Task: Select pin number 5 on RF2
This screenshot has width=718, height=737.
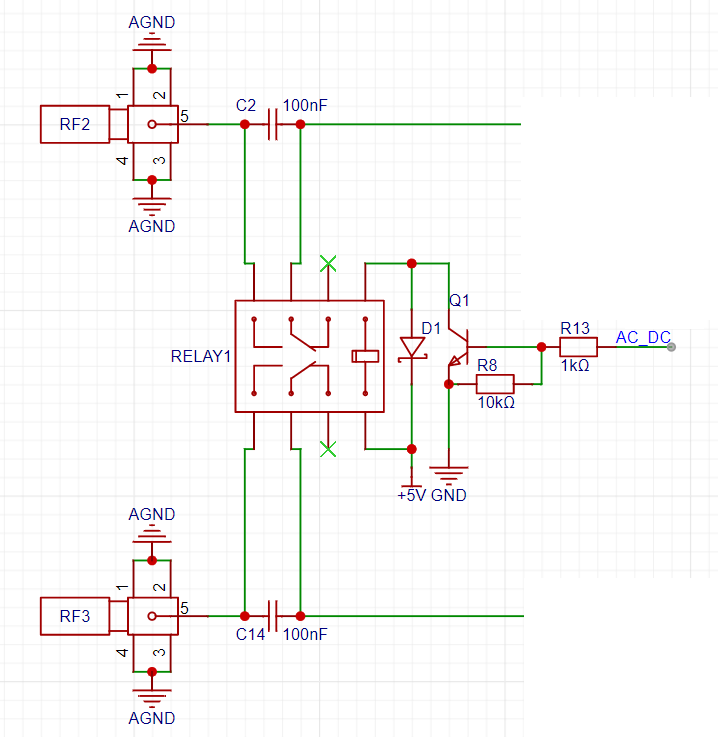Action: 185,116
